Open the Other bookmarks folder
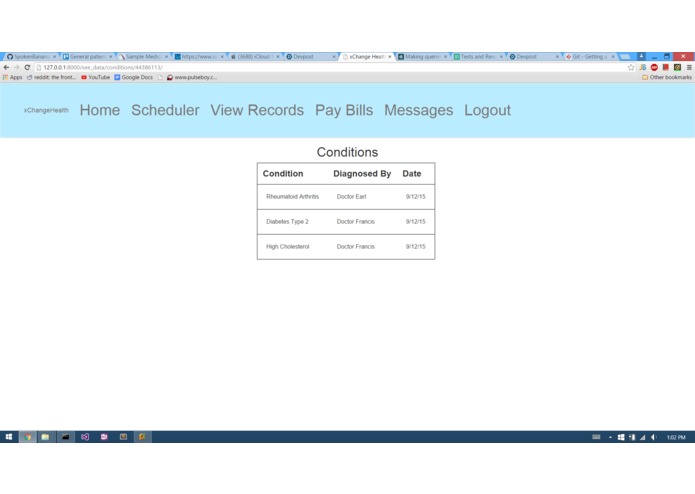695x494 pixels. coord(667,77)
